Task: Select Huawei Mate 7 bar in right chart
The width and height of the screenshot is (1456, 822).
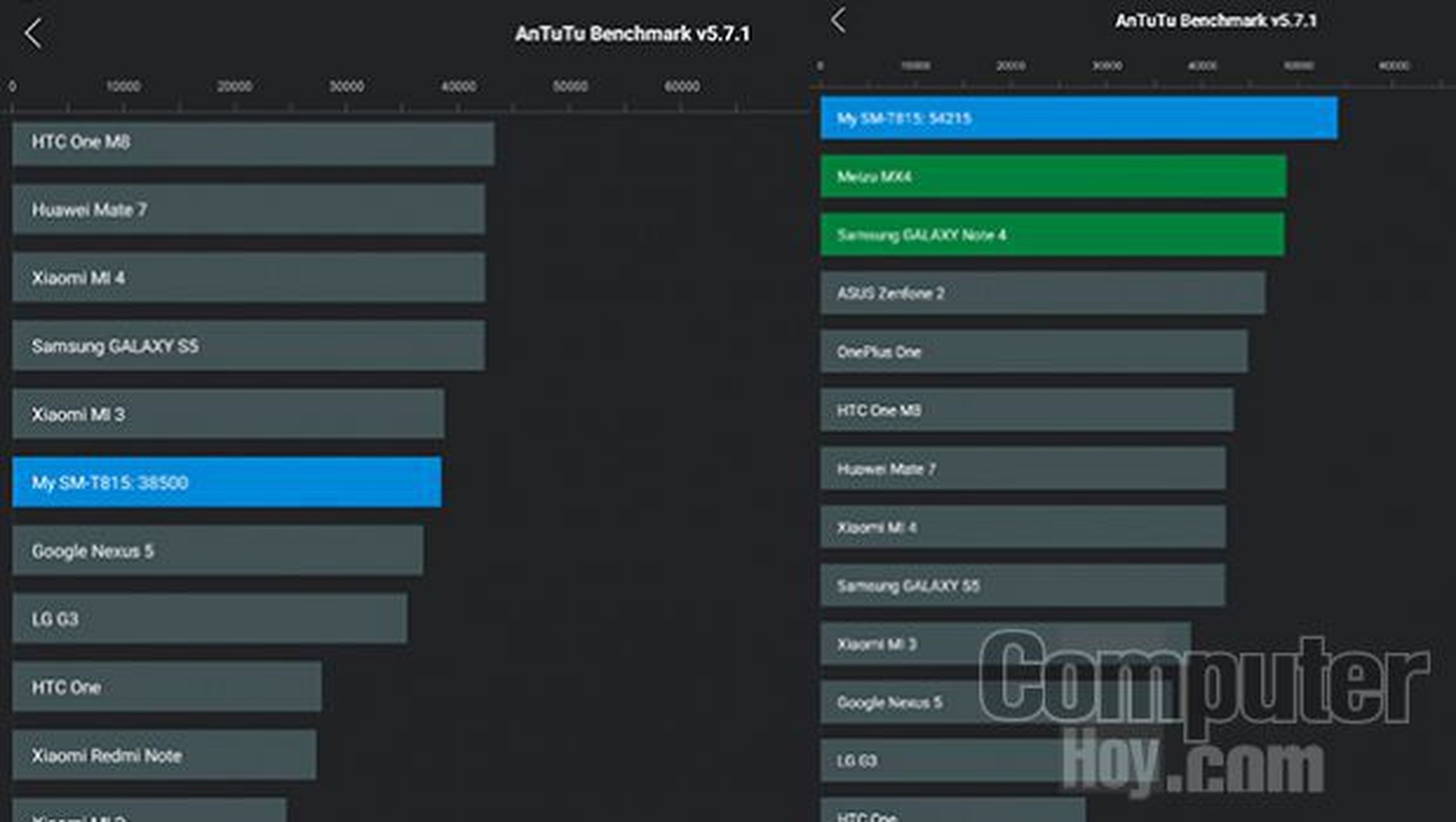Action: [x=1023, y=469]
